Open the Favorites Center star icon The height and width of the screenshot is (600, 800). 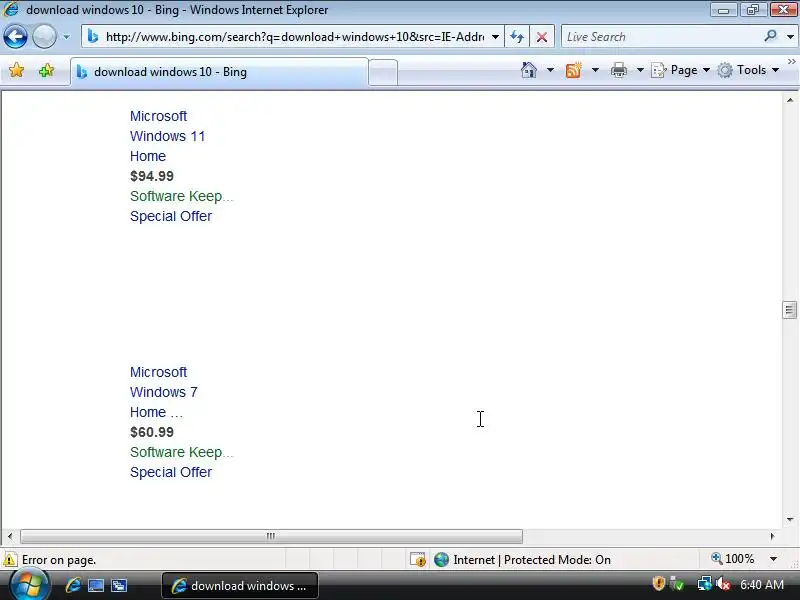coord(16,70)
